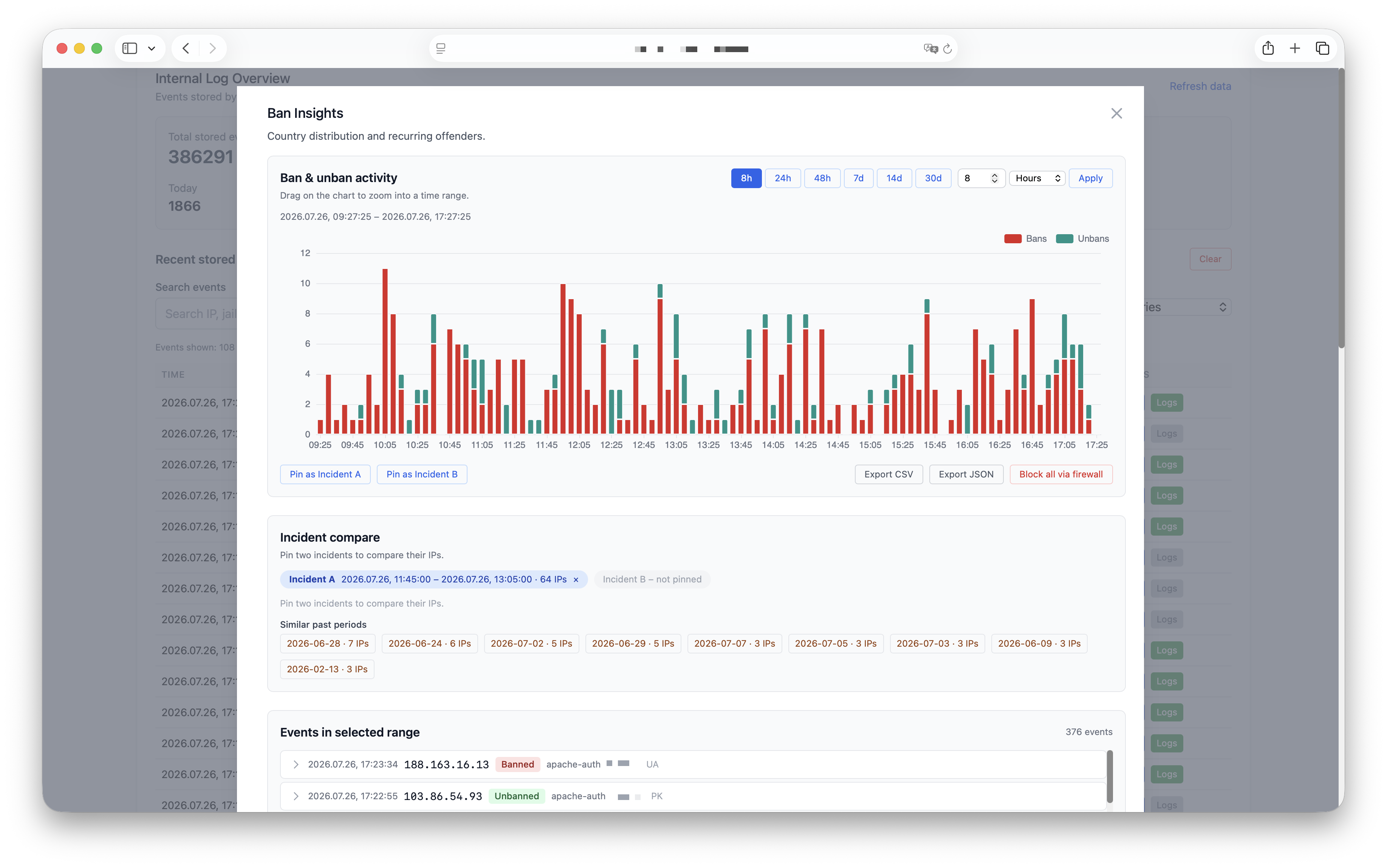Select the 30d time range
This screenshot has width=1387, height=868.
click(x=933, y=178)
